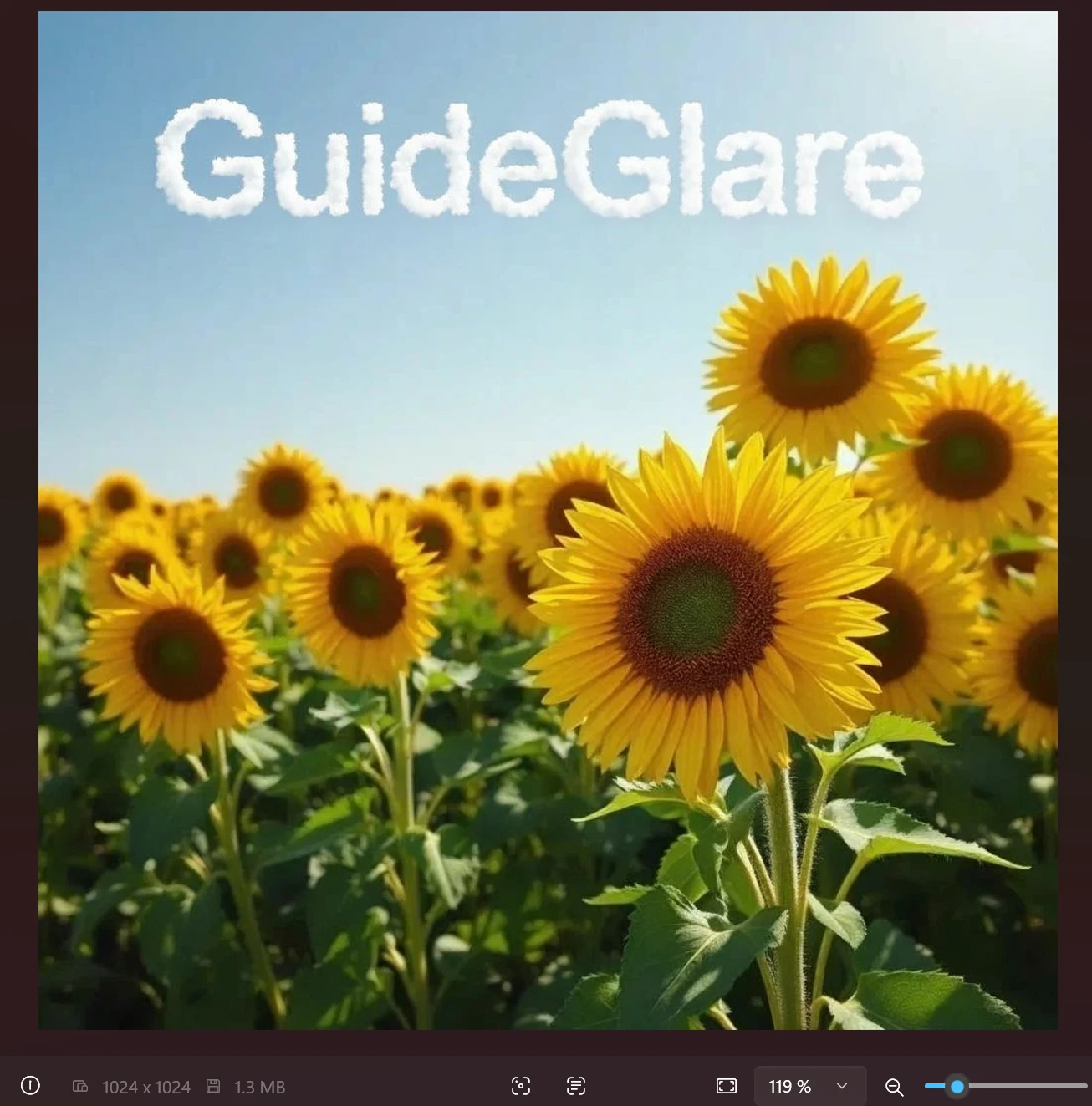The image size is (1092, 1106).
Task: Activate the scan text icon
Action: pos(576,1086)
